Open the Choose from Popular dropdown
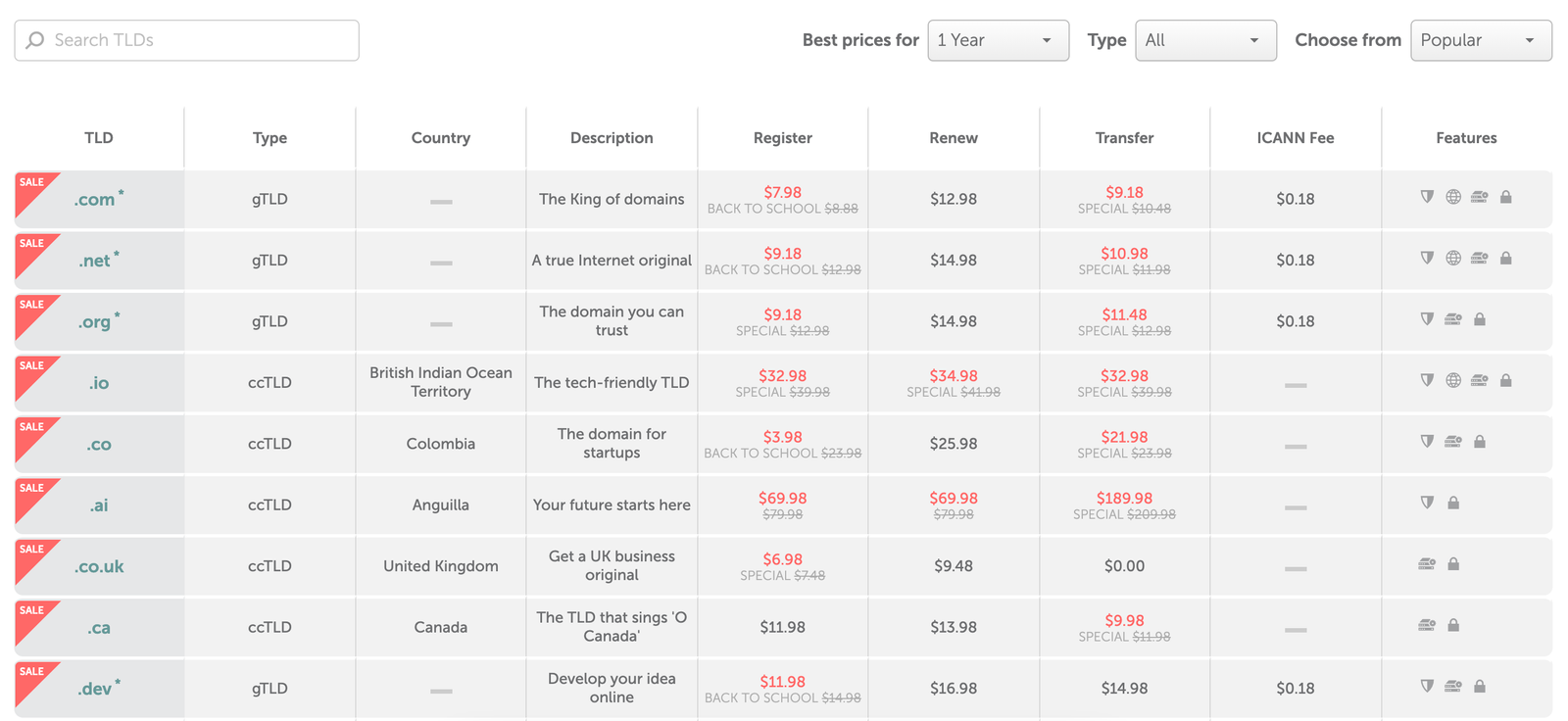This screenshot has width=1568, height=721. pyautogui.click(x=1481, y=40)
